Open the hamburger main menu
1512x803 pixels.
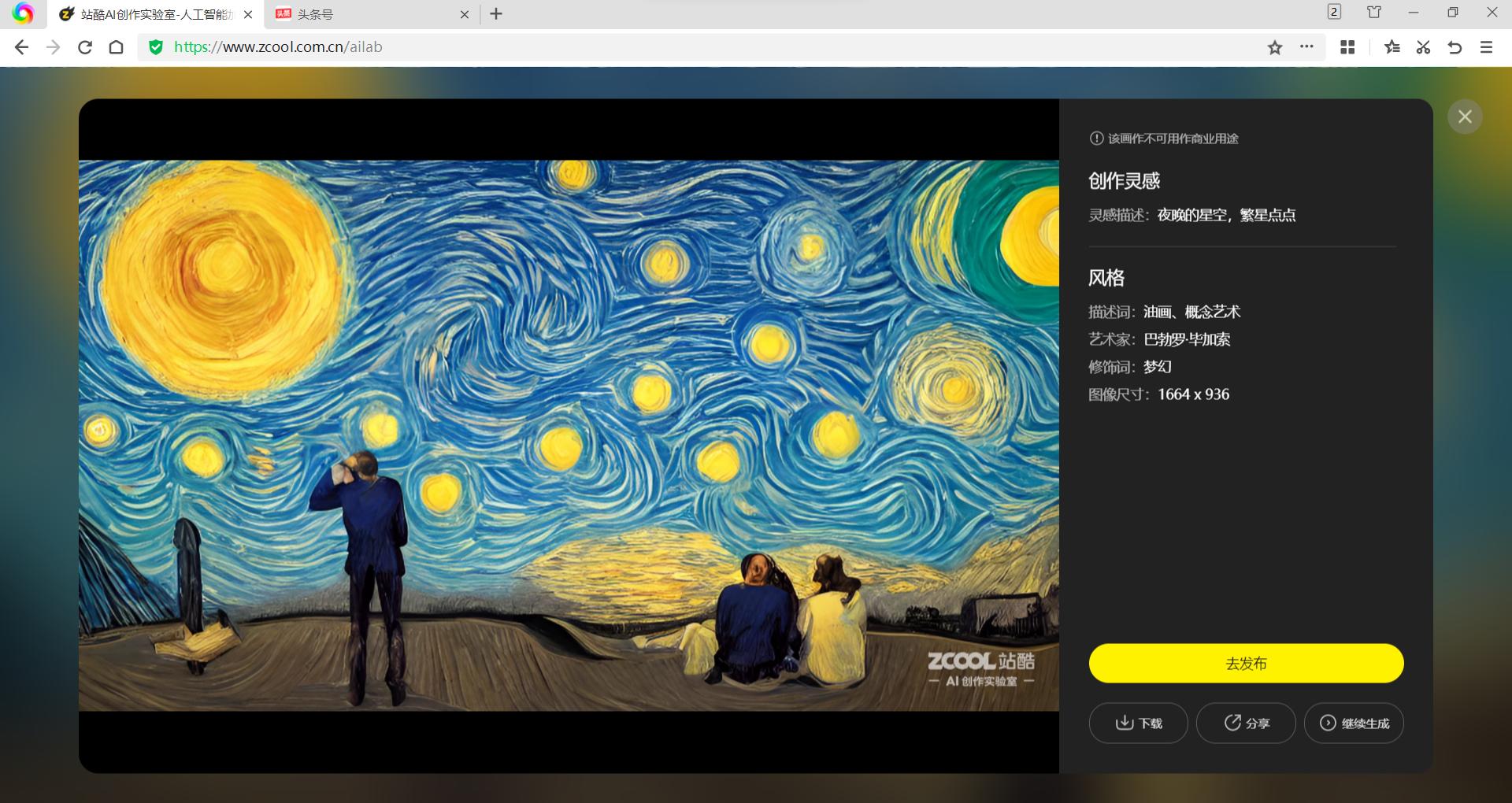[x=1487, y=47]
